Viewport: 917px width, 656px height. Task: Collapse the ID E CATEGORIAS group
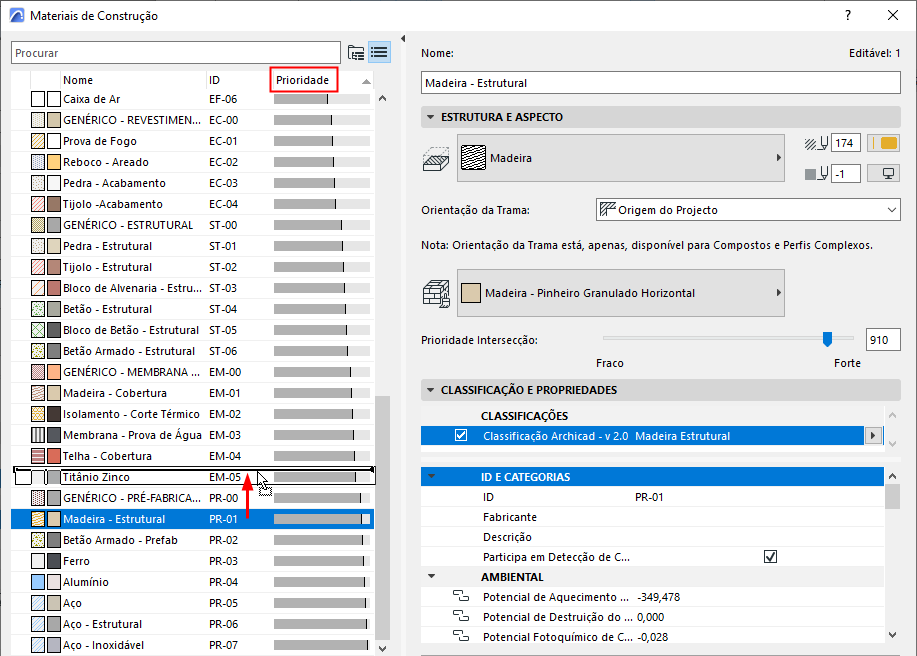pyautogui.click(x=432, y=477)
